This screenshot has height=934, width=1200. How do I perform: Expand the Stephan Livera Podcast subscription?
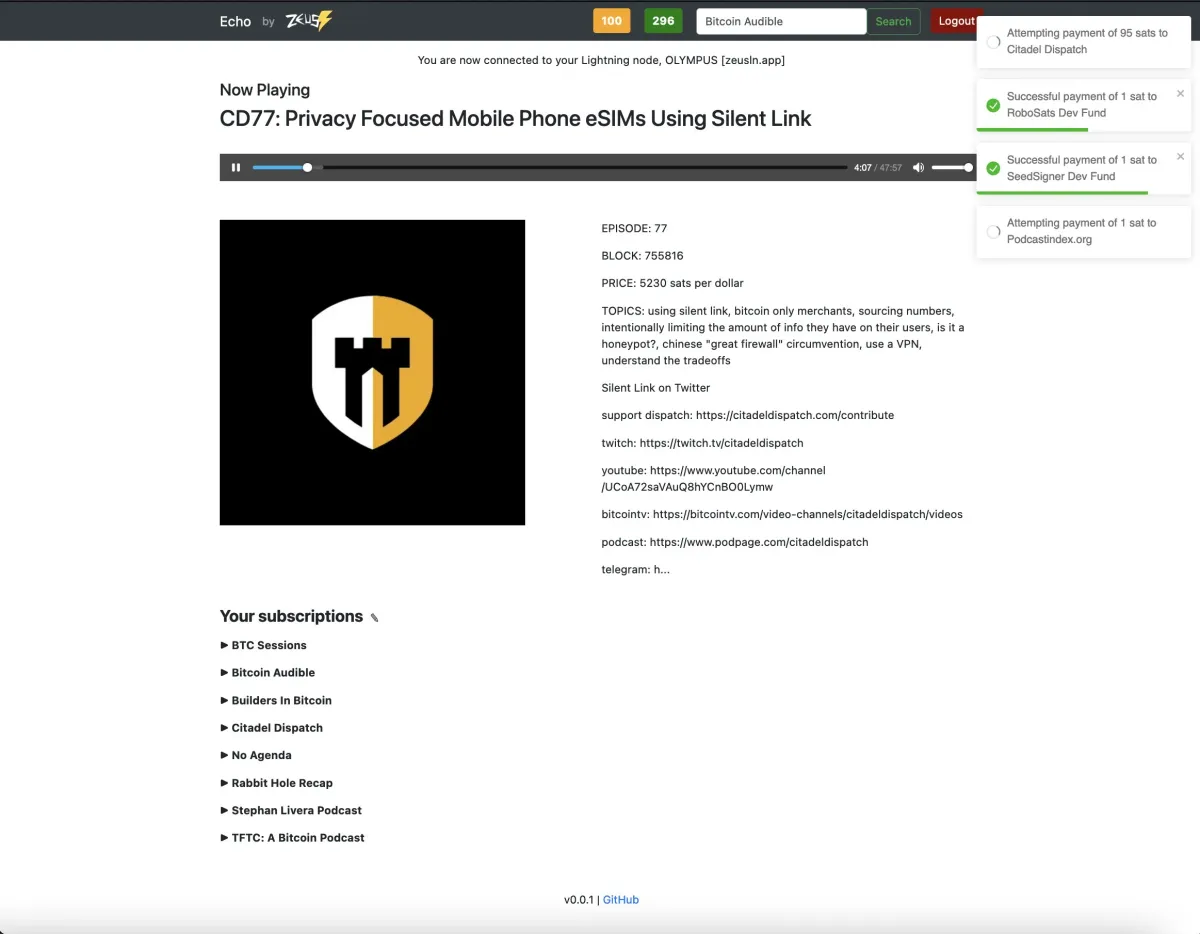click(x=296, y=810)
